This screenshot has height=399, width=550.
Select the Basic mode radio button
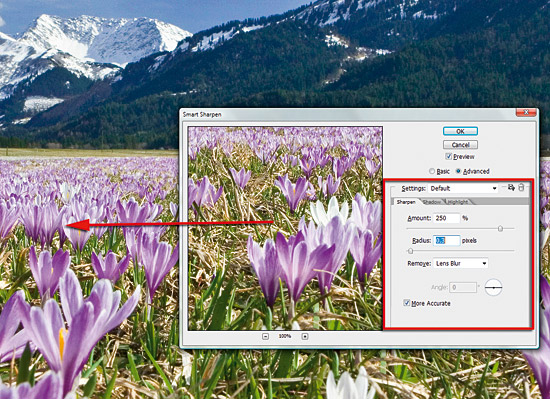tap(432, 171)
